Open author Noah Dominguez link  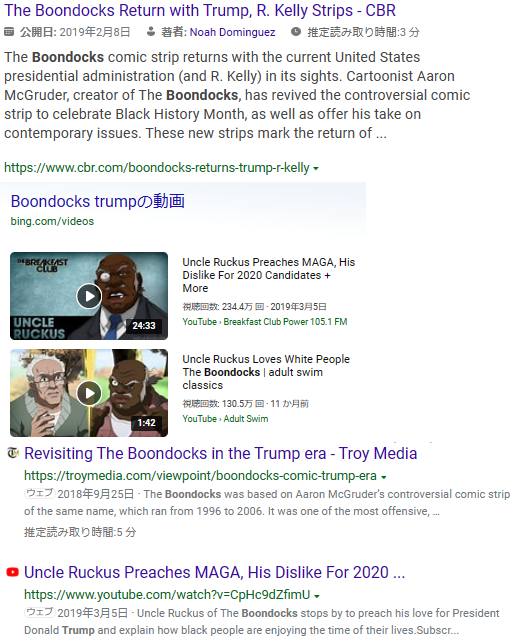[233, 32]
